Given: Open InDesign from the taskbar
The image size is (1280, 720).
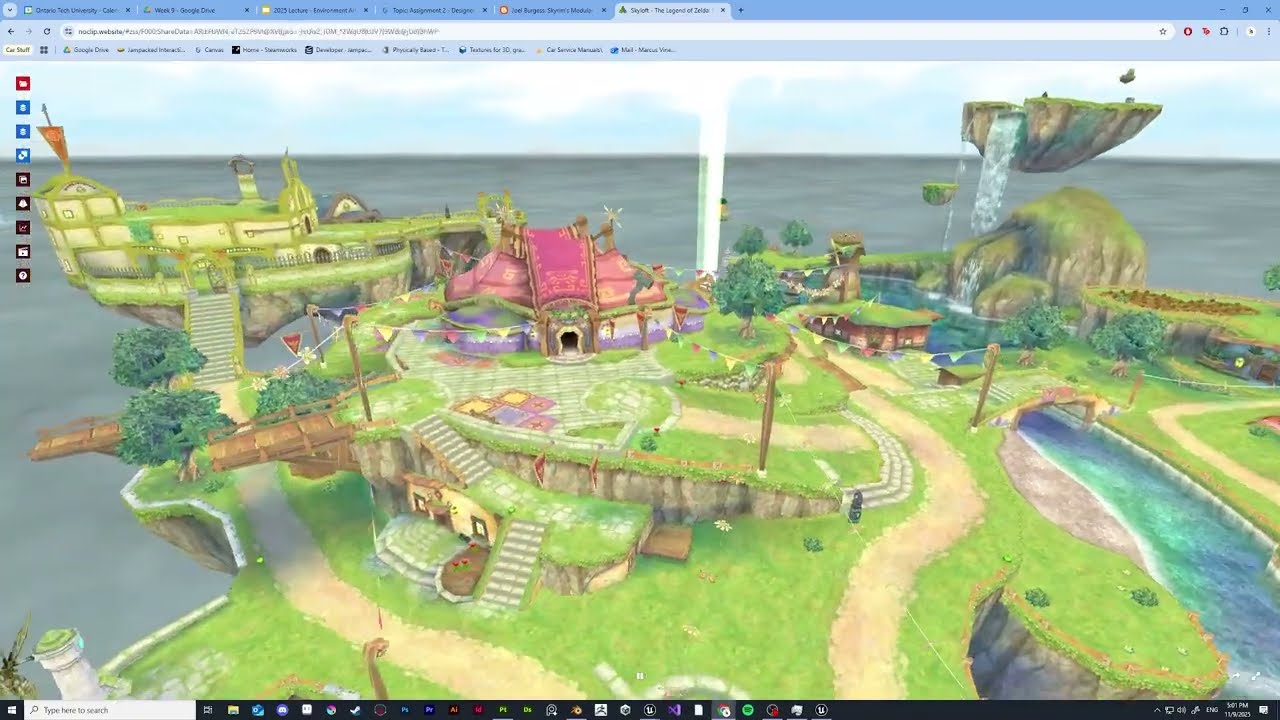Looking at the screenshot, I should click(478, 710).
